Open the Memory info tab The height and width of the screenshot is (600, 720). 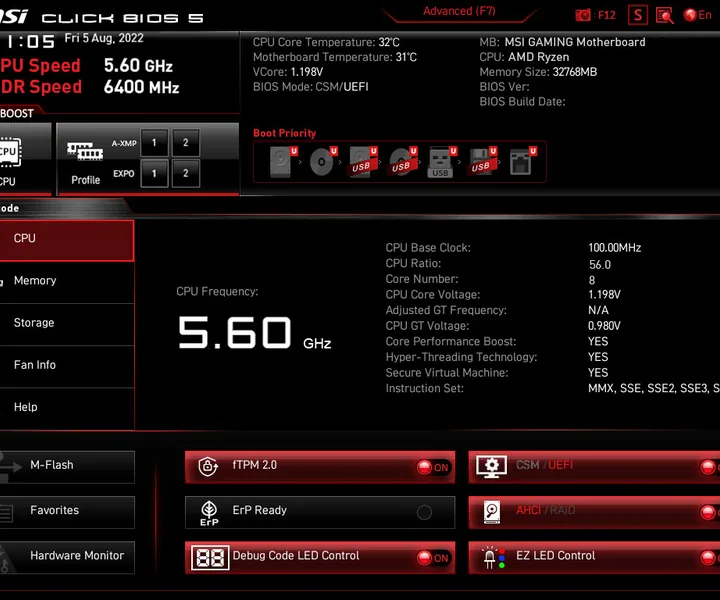[67, 282]
